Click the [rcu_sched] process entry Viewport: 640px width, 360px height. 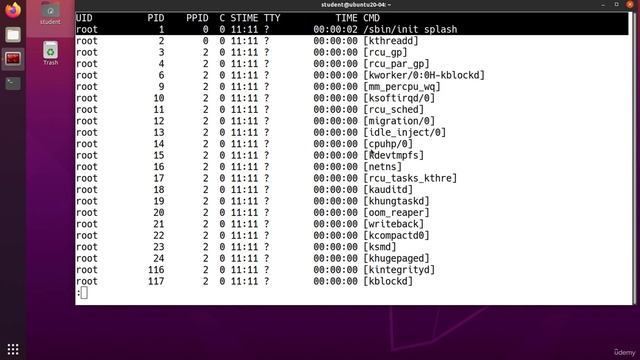coord(393,109)
